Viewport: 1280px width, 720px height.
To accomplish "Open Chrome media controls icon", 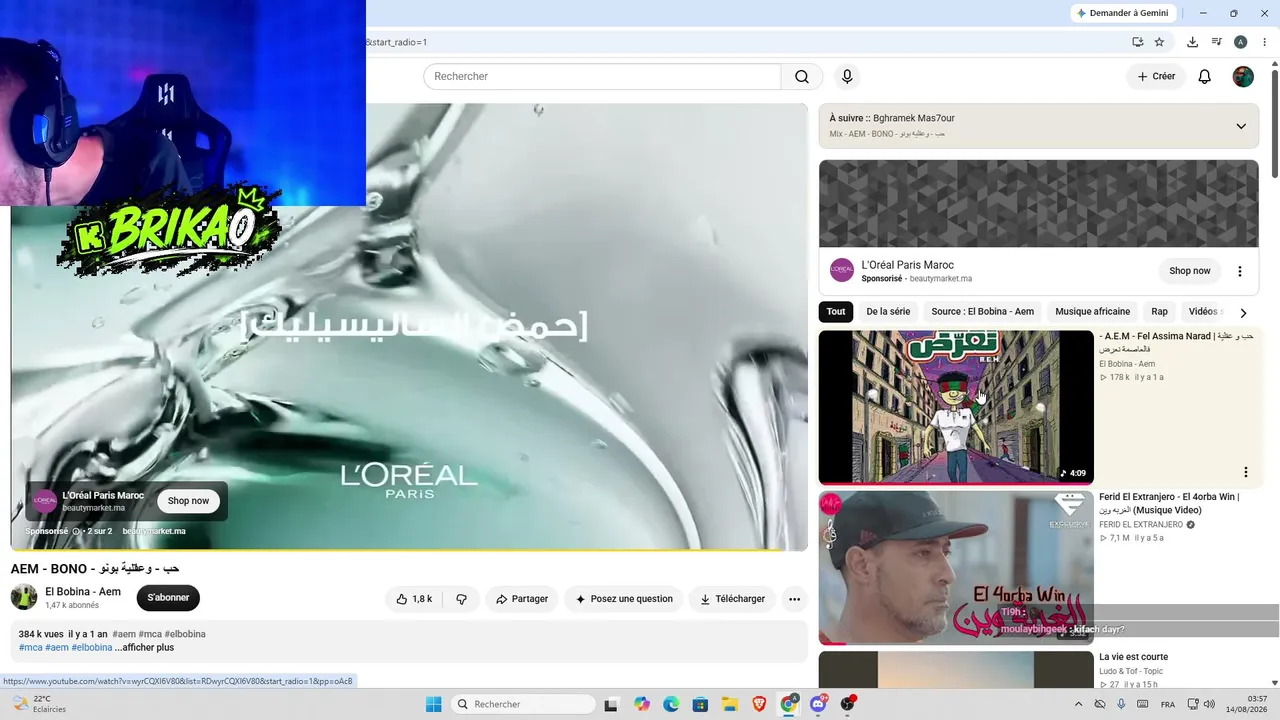I will [x=1216, y=42].
